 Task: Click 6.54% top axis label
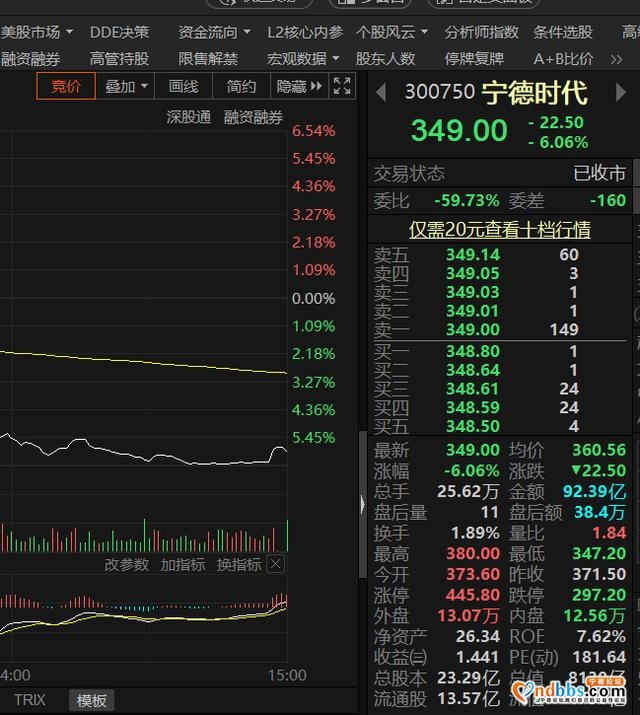tap(314, 131)
